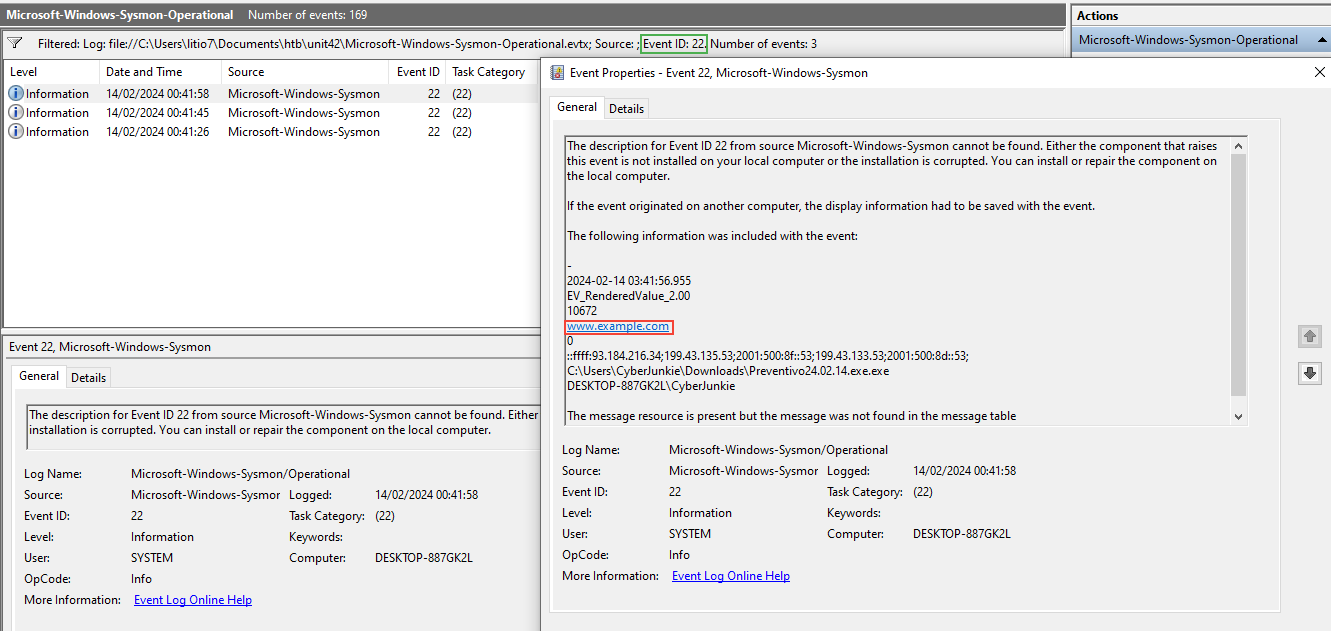The width and height of the screenshot is (1331, 631).
Task: Open Event Log Online Help in dialog
Action: click(x=731, y=576)
